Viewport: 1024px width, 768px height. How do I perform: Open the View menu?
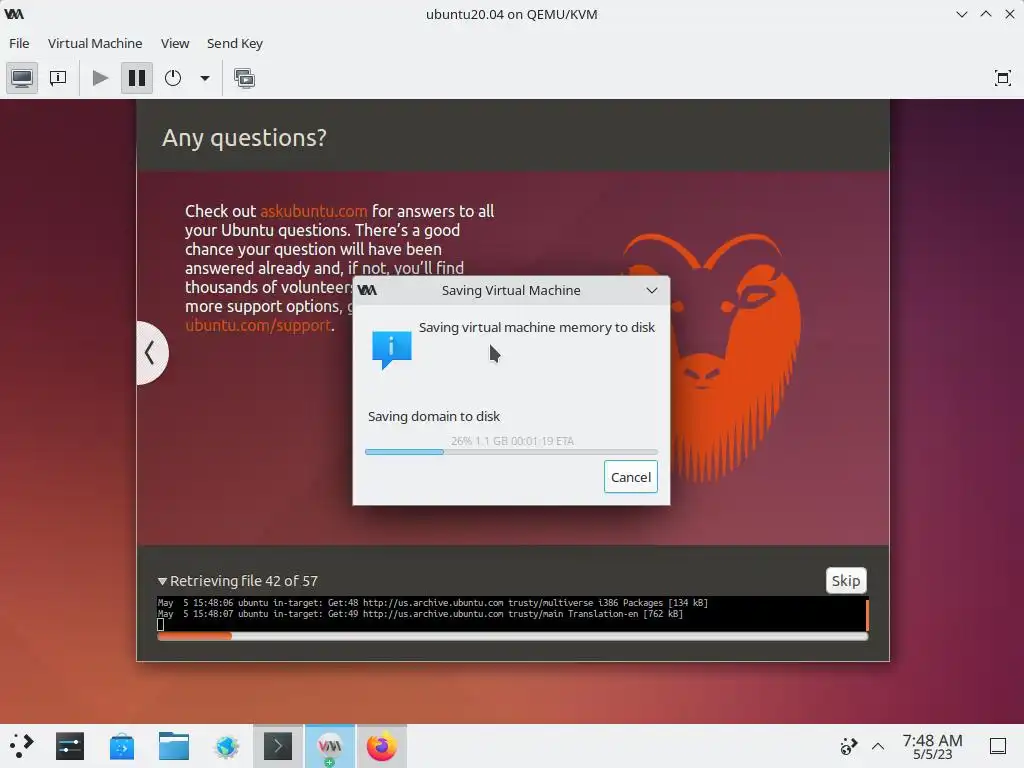point(175,43)
